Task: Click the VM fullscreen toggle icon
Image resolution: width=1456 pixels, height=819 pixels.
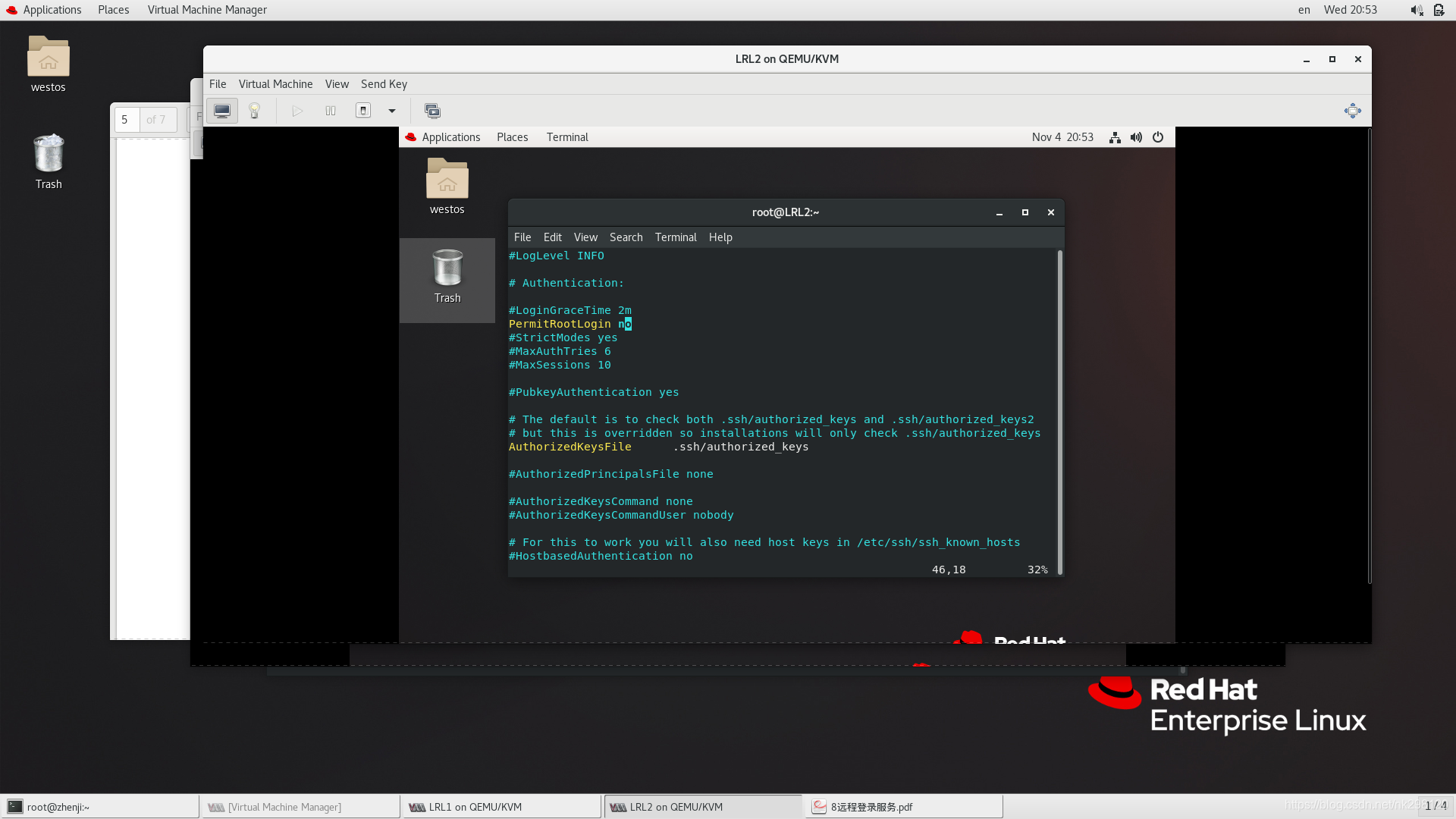Action: pos(1352,110)
